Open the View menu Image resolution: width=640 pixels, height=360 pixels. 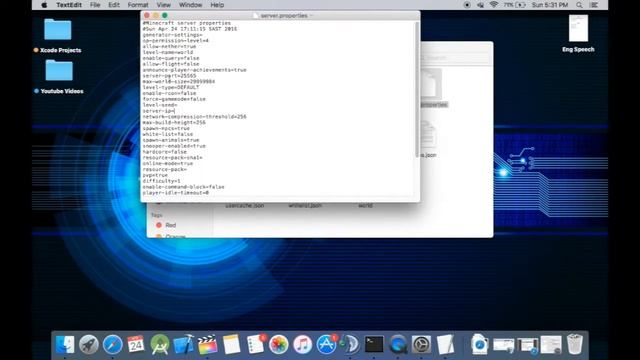pyautogui.click(x=164, y=5)
